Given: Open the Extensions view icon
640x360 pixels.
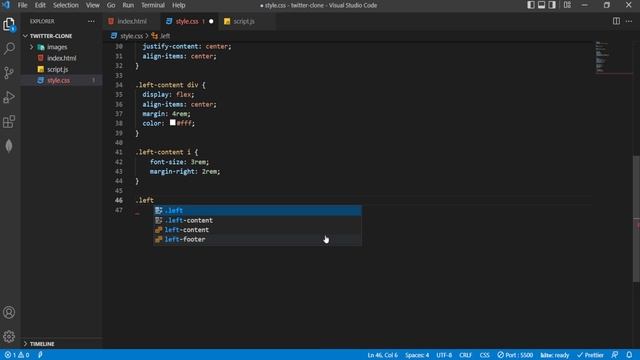Looking at the screenshot, I should [x=9, y=121].
